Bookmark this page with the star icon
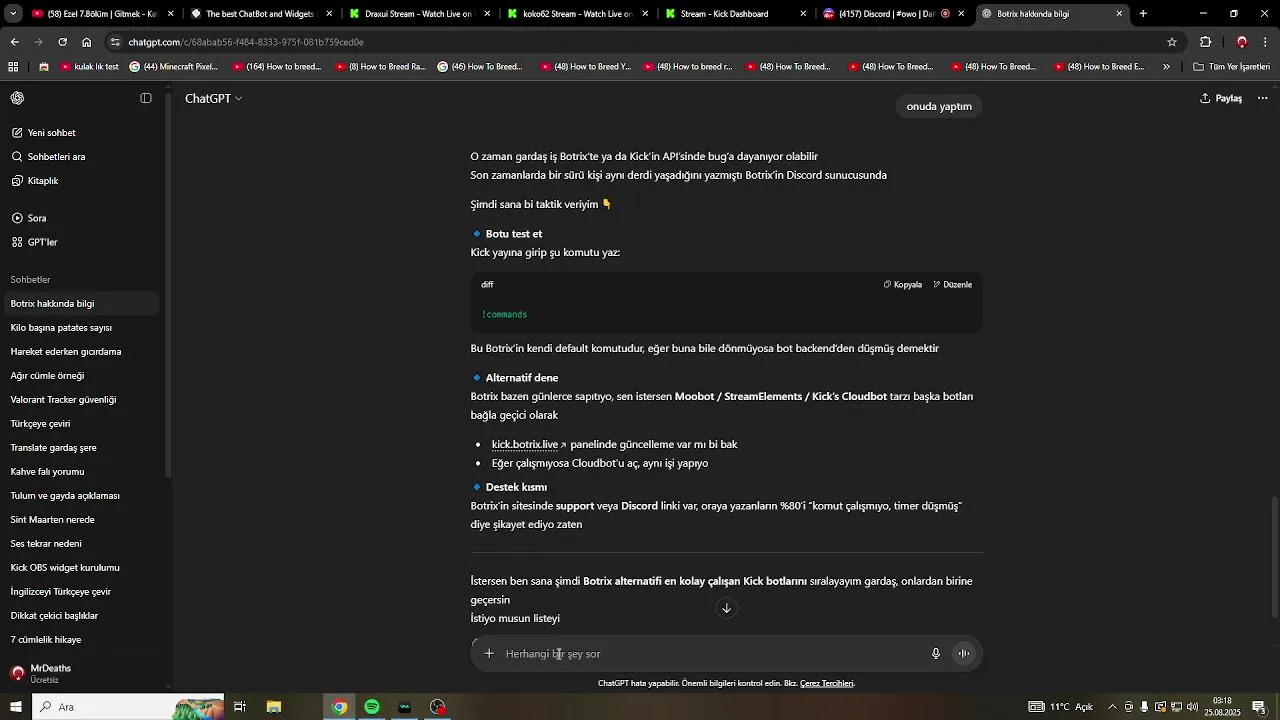 point(1172,42)
